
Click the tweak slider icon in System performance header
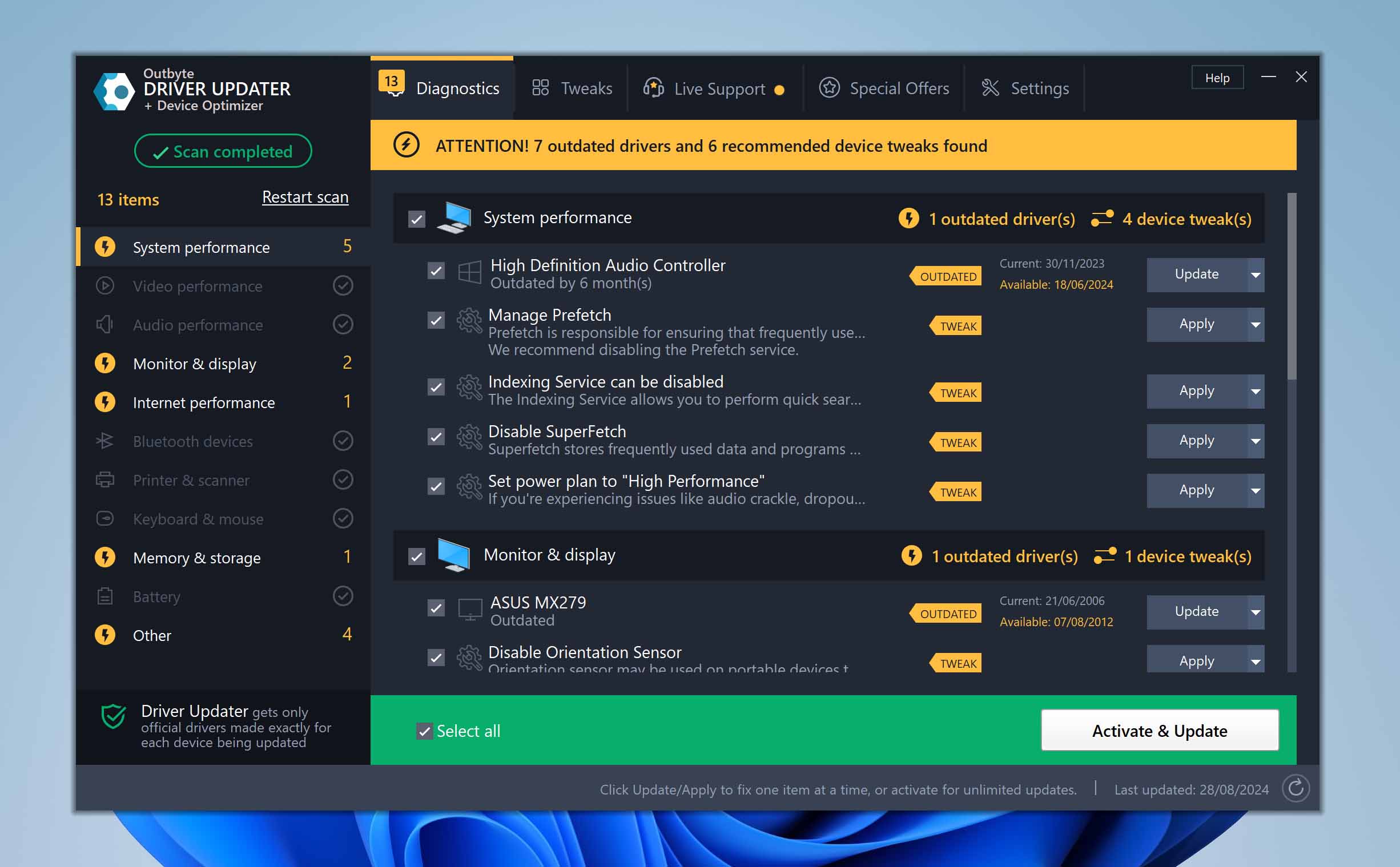[1102, 219]
